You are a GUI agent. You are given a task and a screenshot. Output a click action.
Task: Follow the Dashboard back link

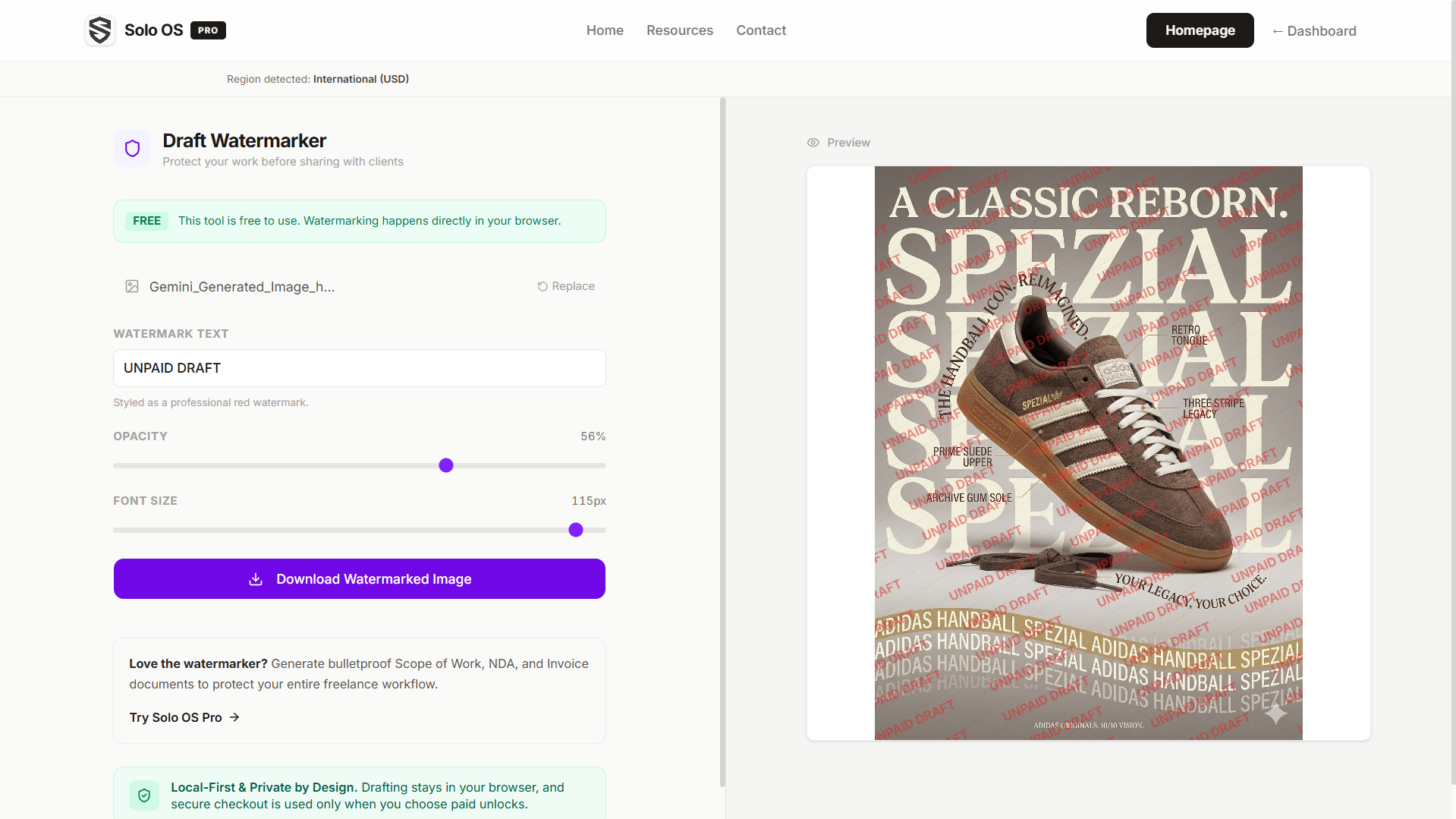click(x=1314, y=31)
